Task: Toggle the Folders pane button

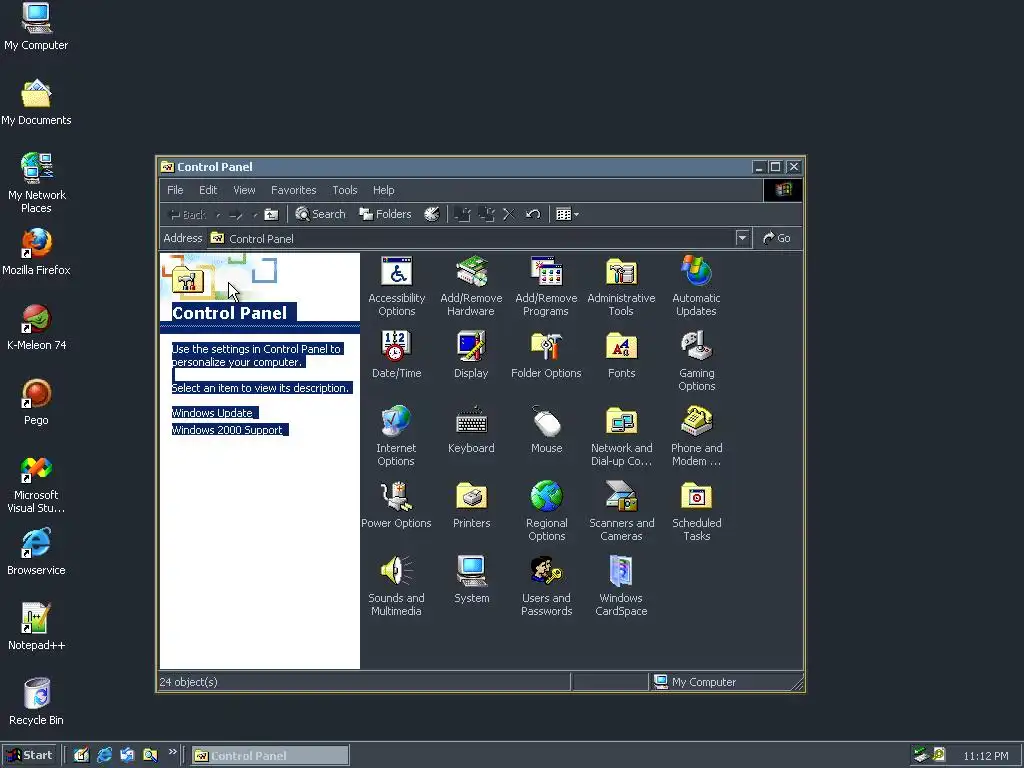Action: 385,214
